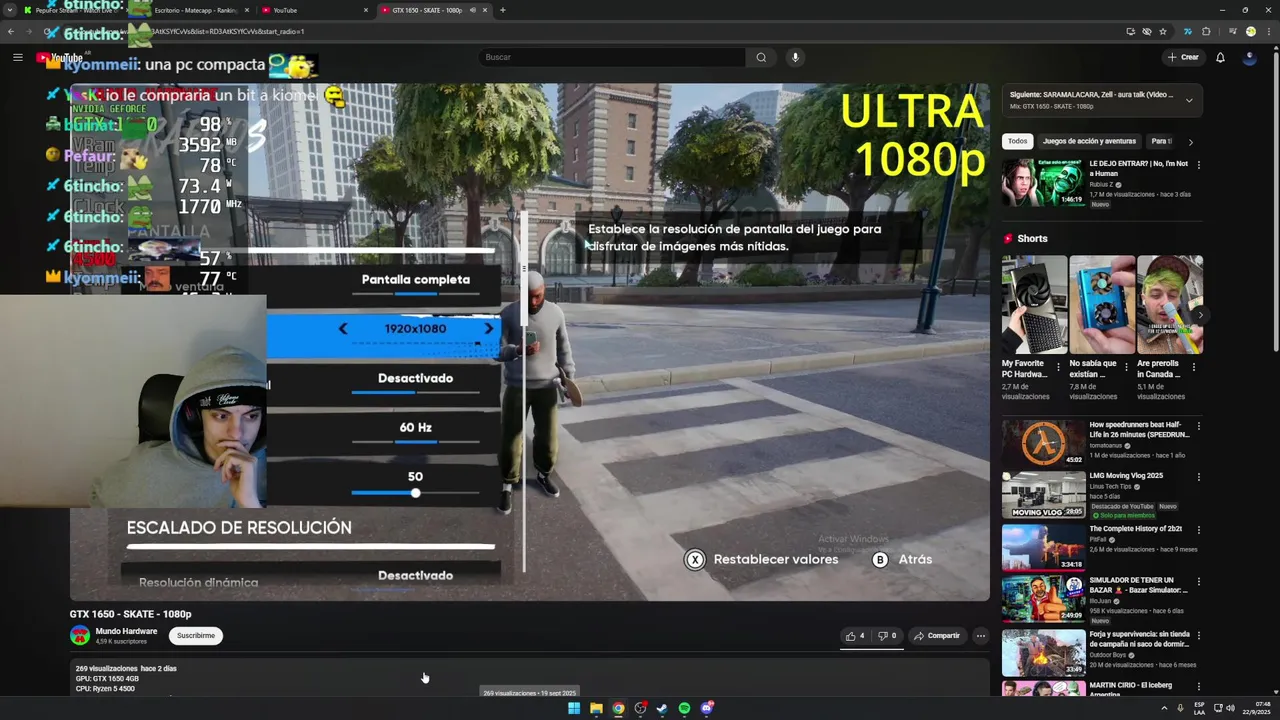Viewport: 1280px width, 720px height.
Task: Open Half-Life speedrunners video thumbnail
Action: tap(1043, 443)
